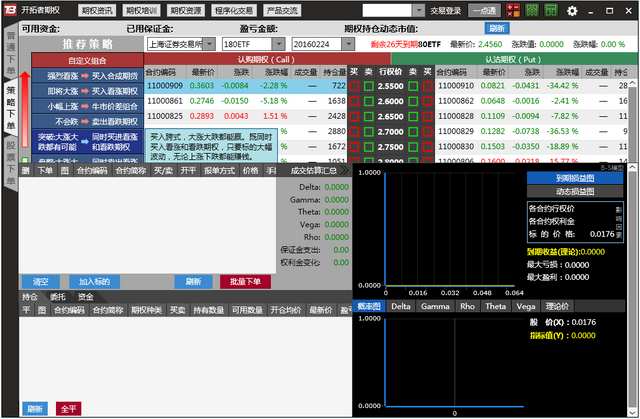640x419 pixels.
Task: Open the 资金 tab
Action: (x=85, y=297)
